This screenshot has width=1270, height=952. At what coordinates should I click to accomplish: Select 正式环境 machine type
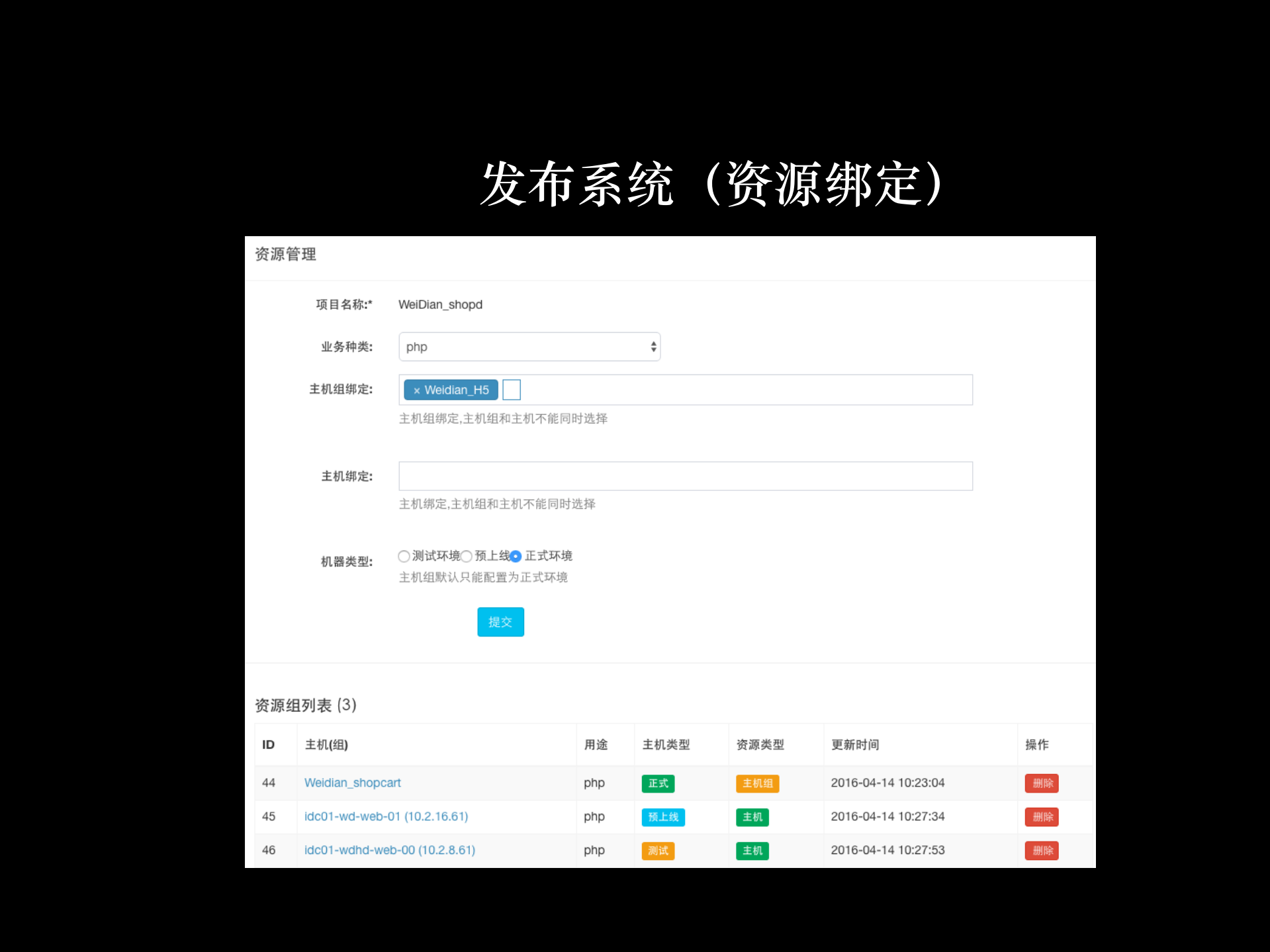coord(516,556)
